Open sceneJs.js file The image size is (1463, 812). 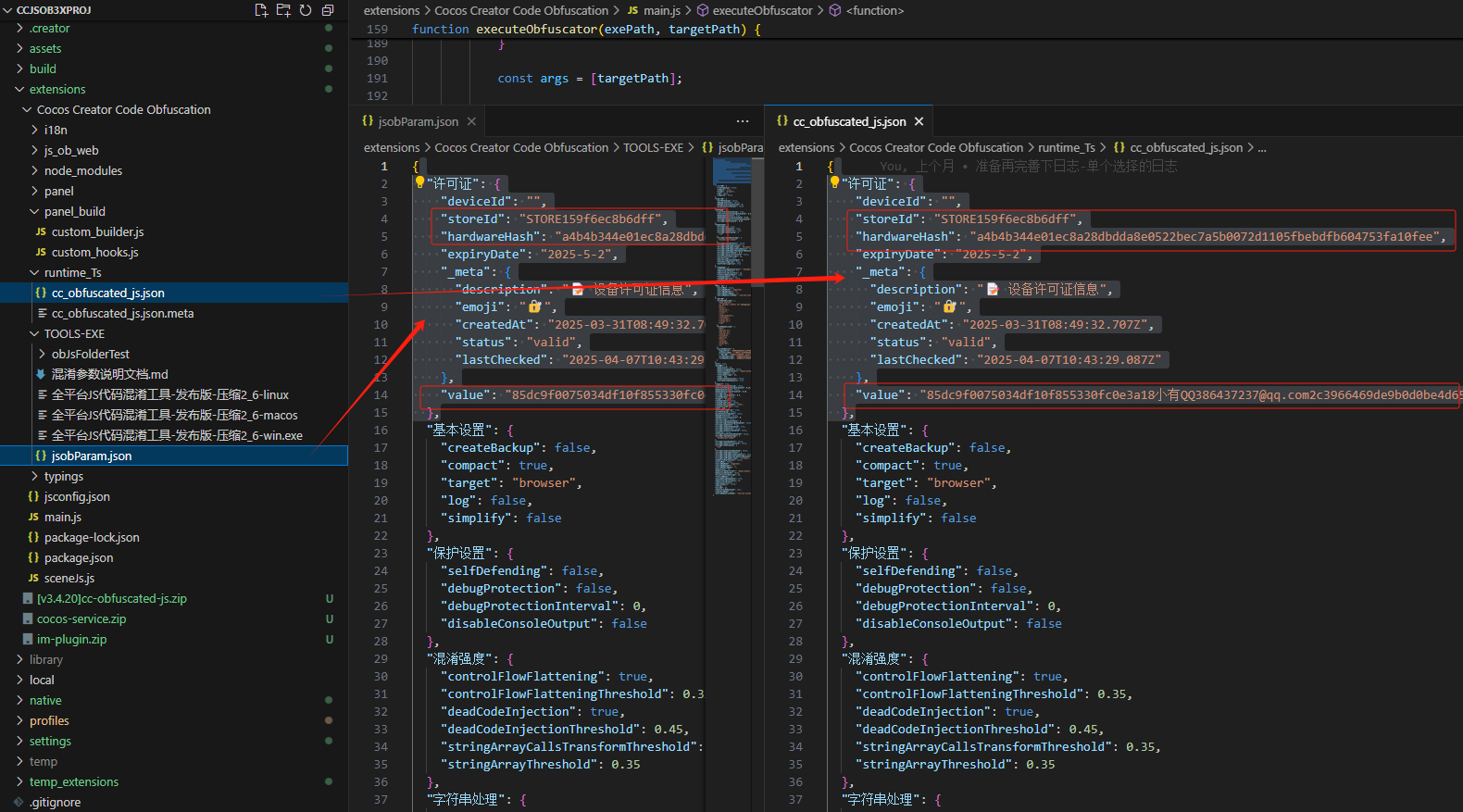(69, 578)
